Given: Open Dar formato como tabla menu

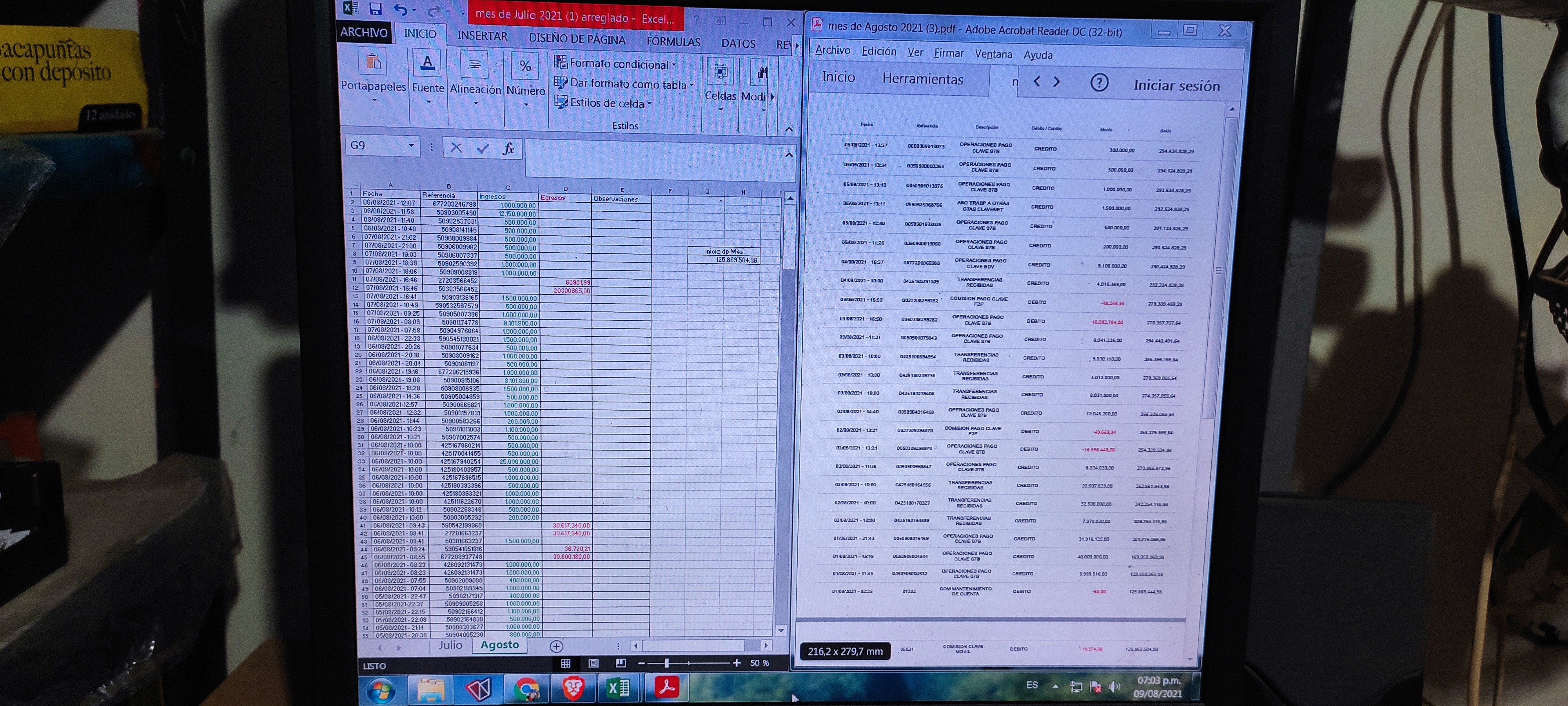Looking at the screenshot, I should 624,84.
